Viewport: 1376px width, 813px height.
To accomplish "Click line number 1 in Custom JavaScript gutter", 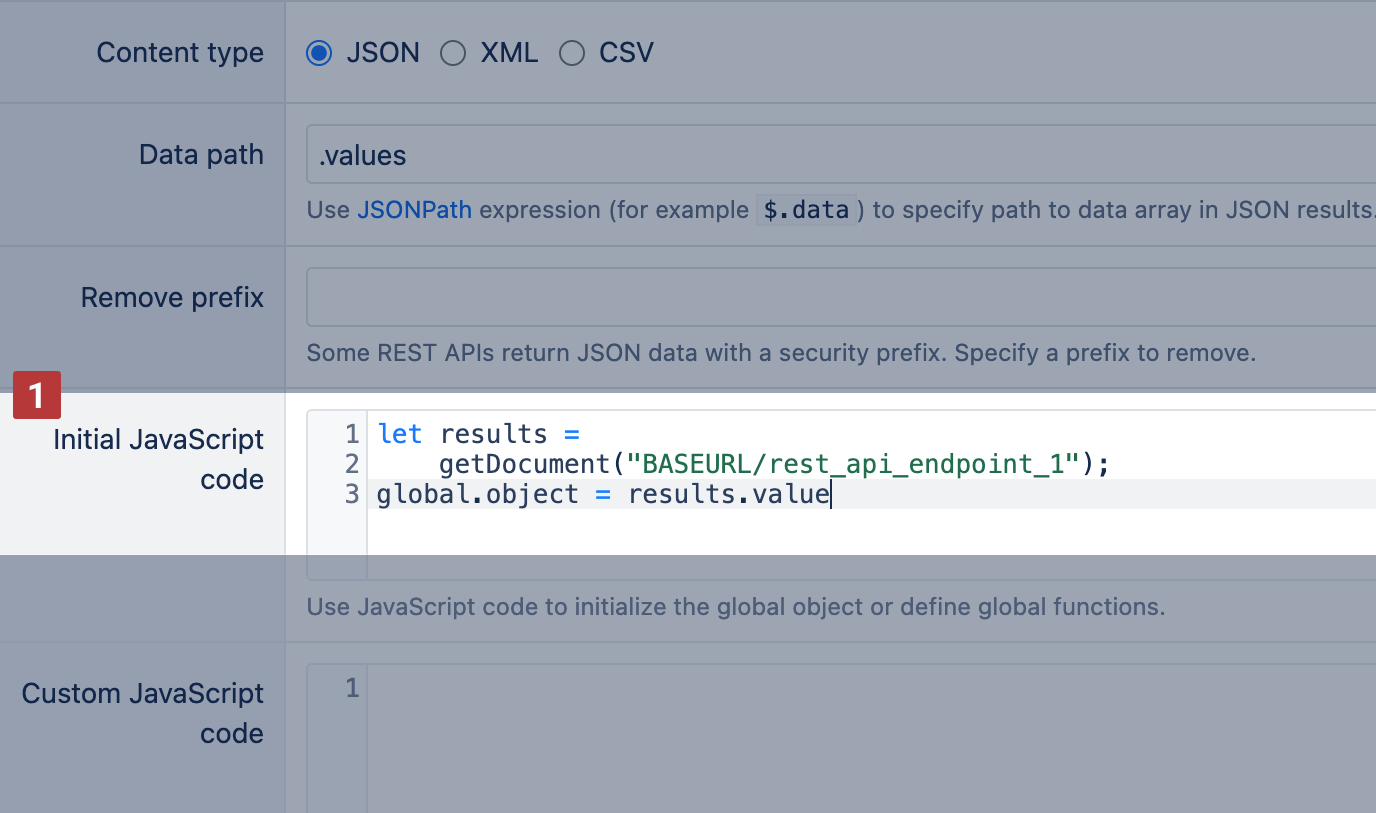I will (x=351, y=688).
